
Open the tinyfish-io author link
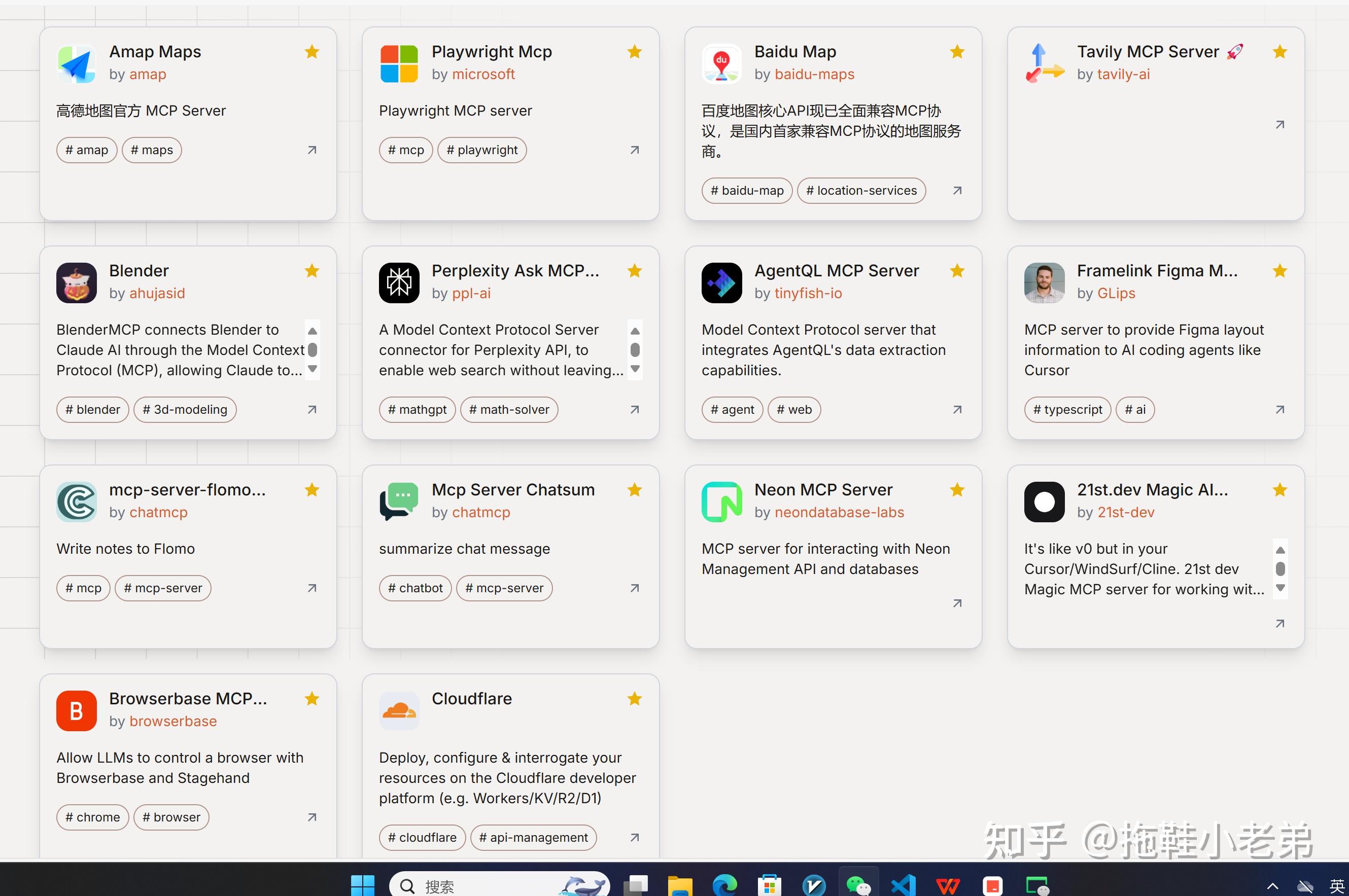click(808, 293)
